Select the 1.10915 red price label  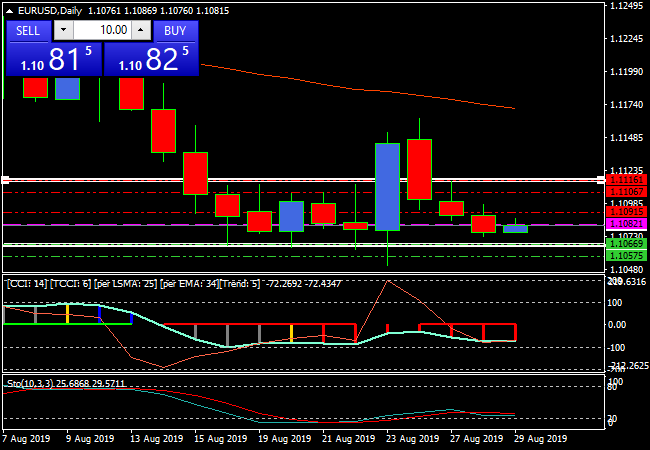coord(626,212)
